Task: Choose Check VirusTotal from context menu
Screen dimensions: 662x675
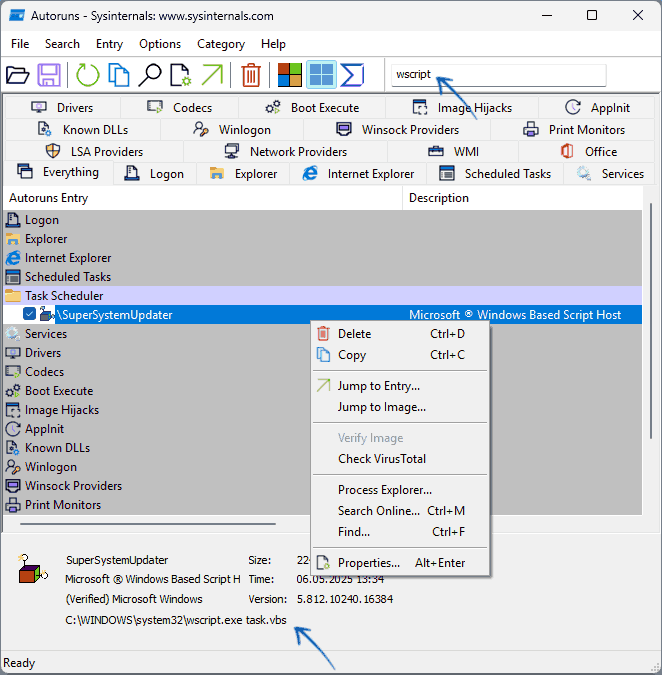Action: click(x=381, y=459)
